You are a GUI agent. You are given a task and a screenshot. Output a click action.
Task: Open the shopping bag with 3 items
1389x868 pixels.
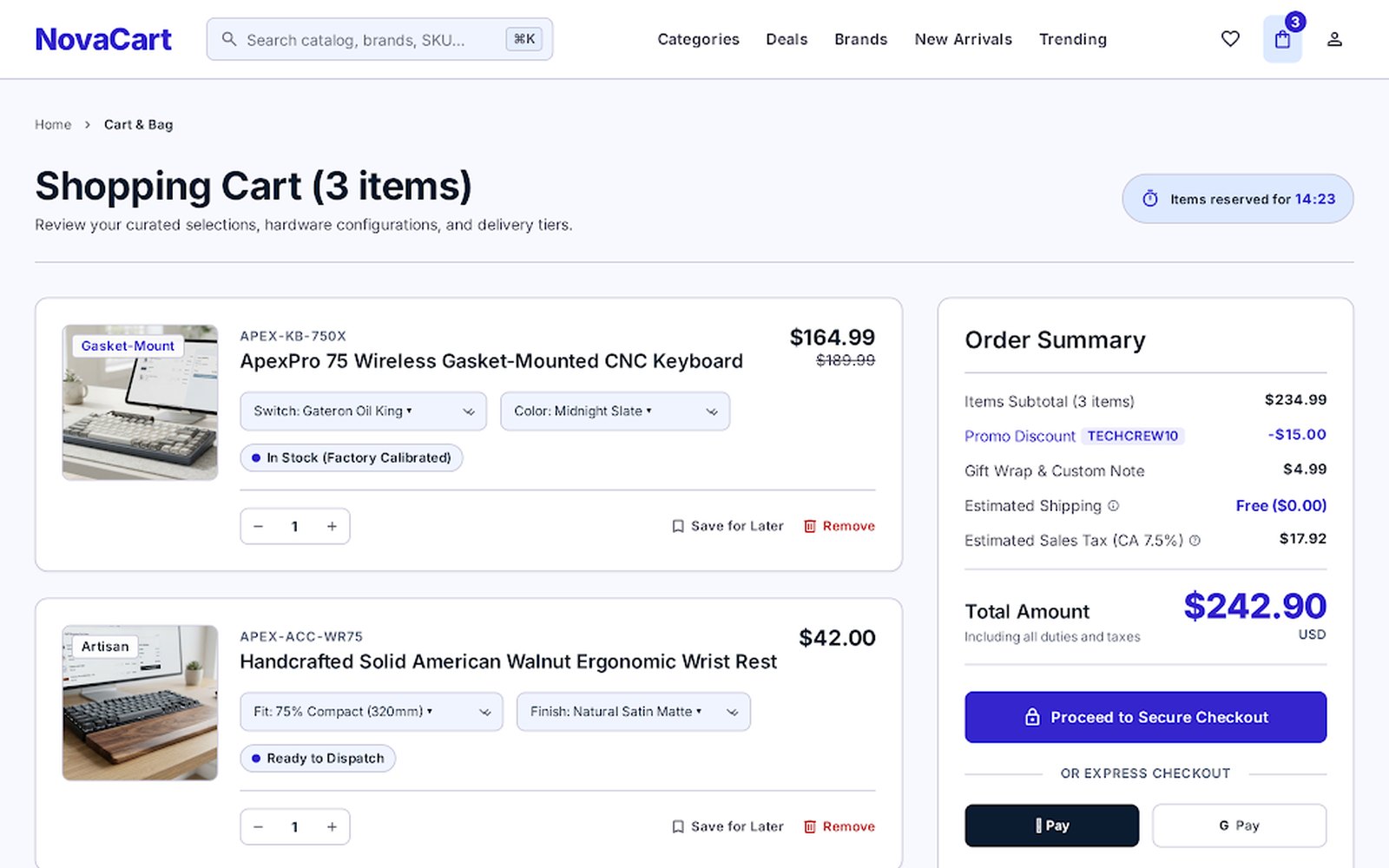pos(1282,40)
